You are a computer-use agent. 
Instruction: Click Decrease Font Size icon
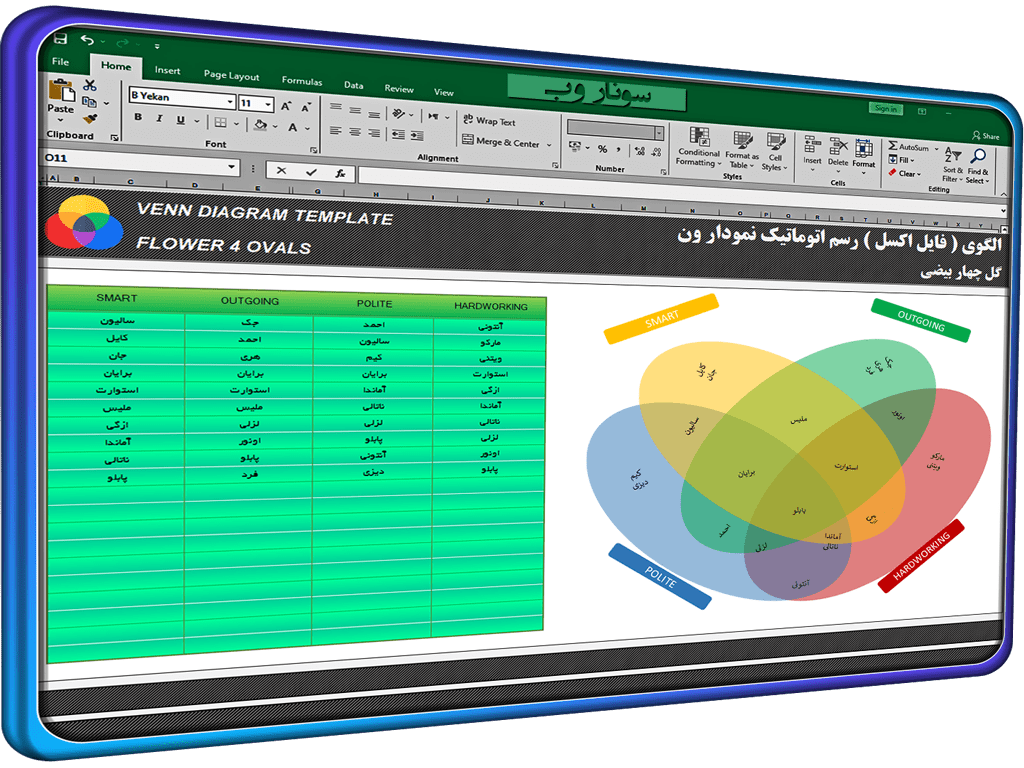[306, 107]
